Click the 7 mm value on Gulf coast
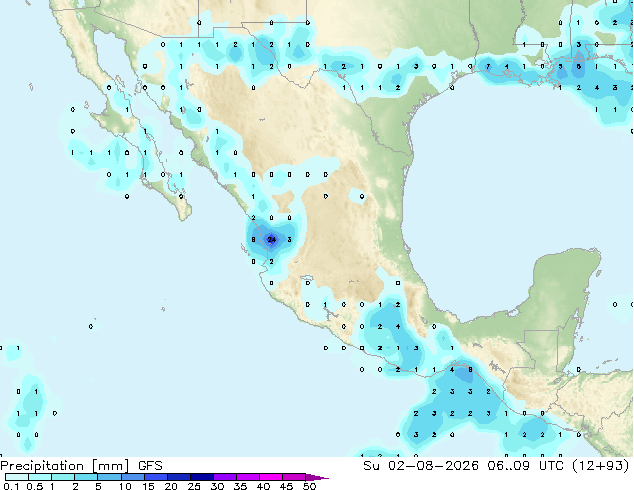This screenshot has width=634, height=490. [488, 66]
